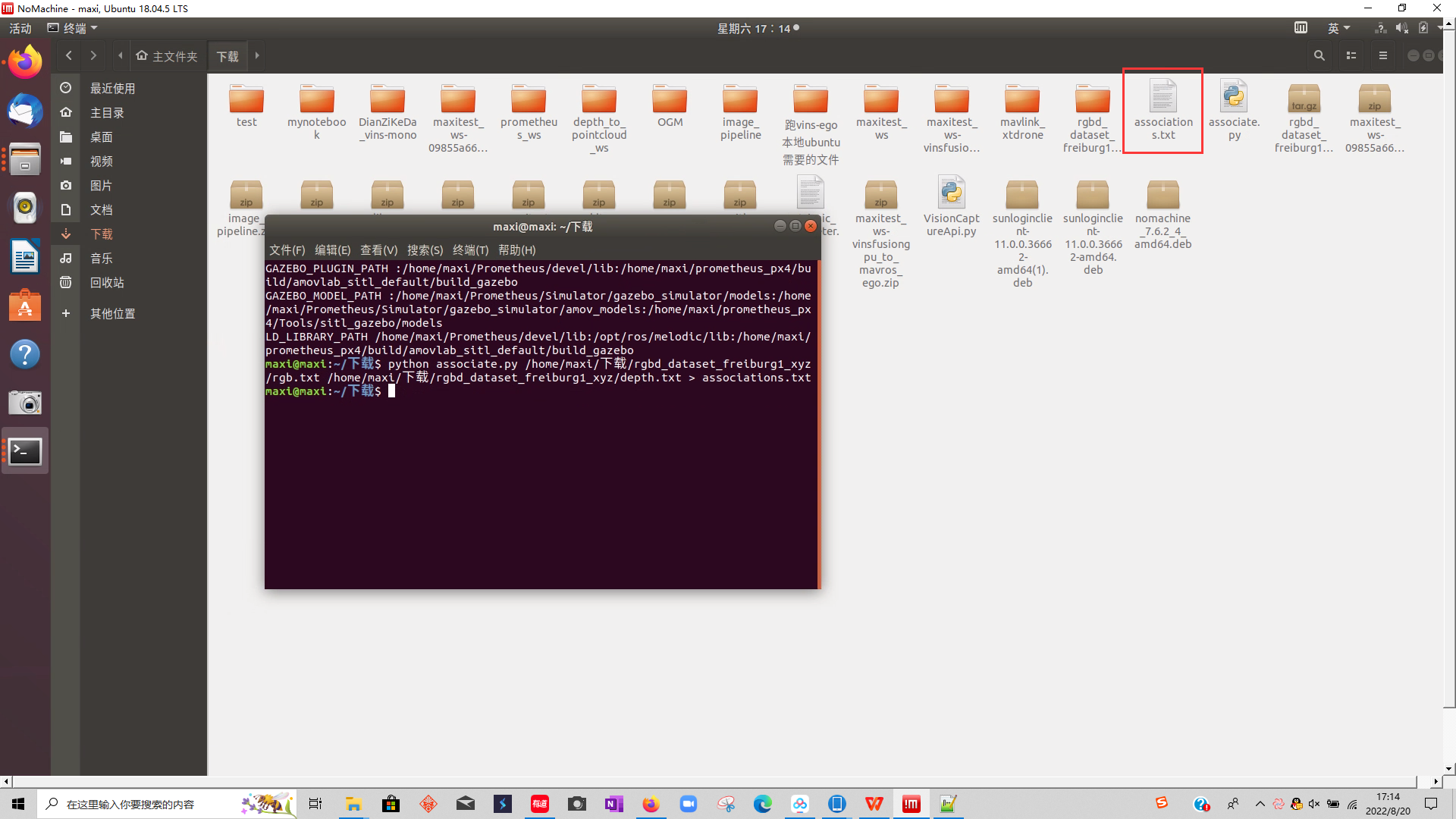Expand path bar right arrow after 下载

[257, 55]
